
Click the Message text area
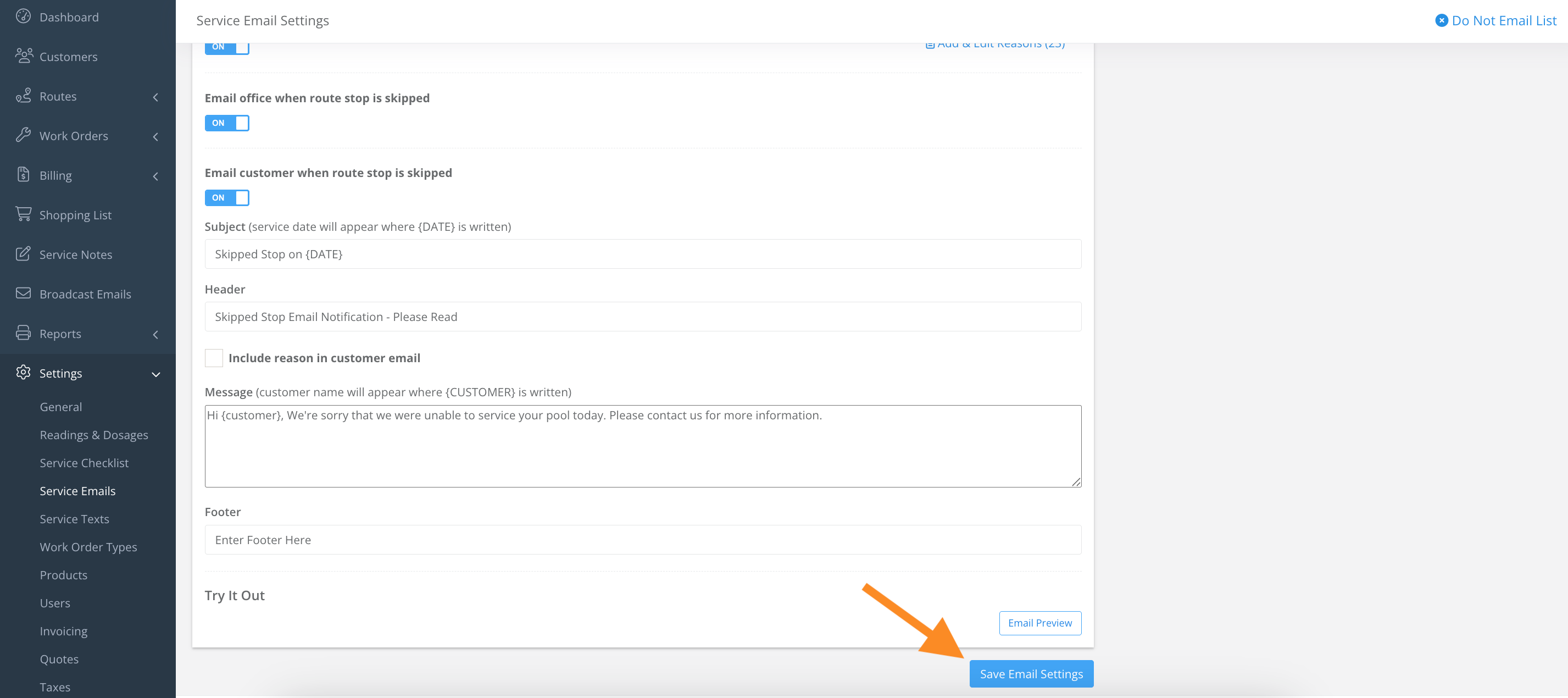point(643,446)
